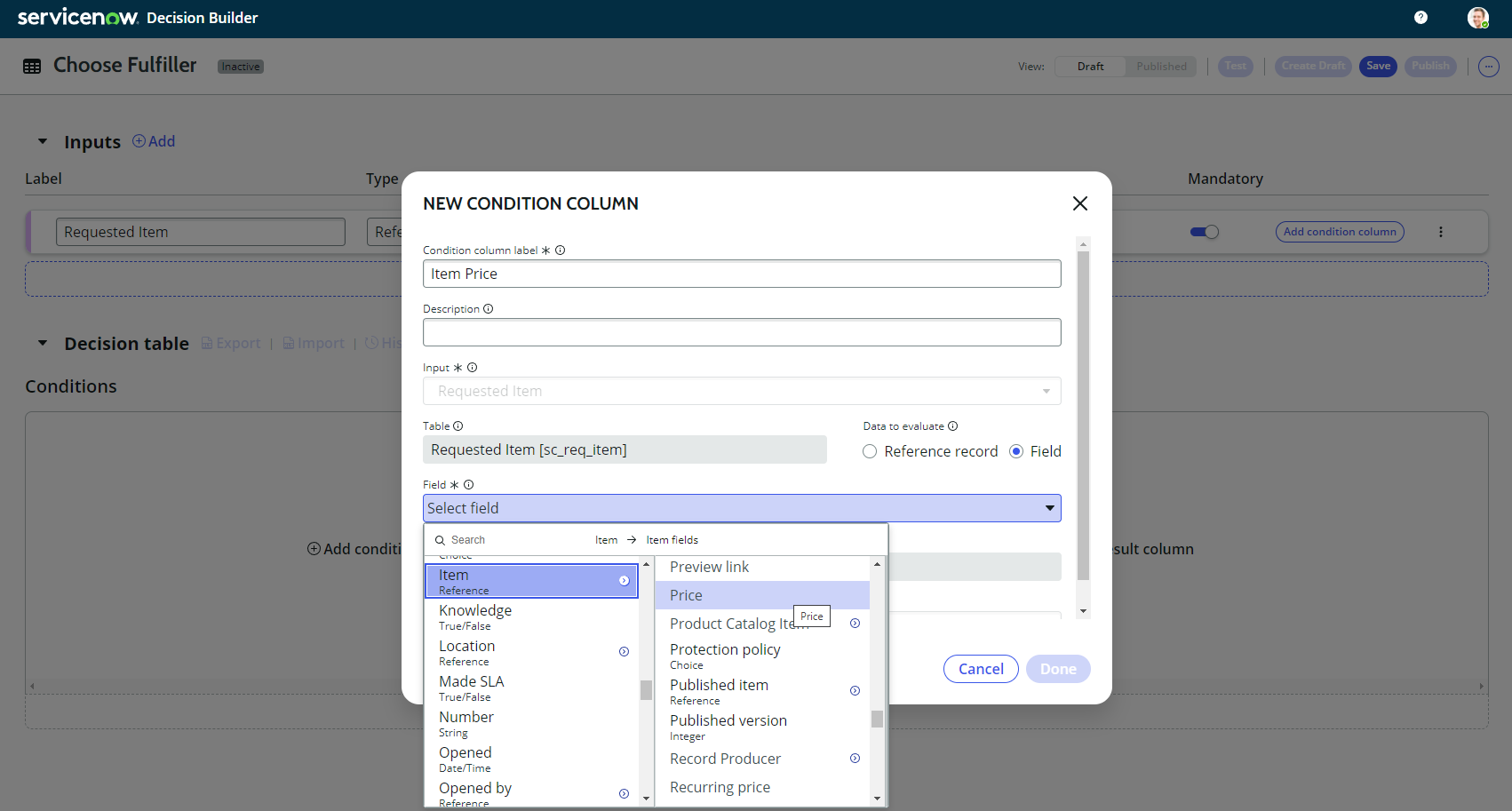
Task: Click the Save button
Action: 1378,67
